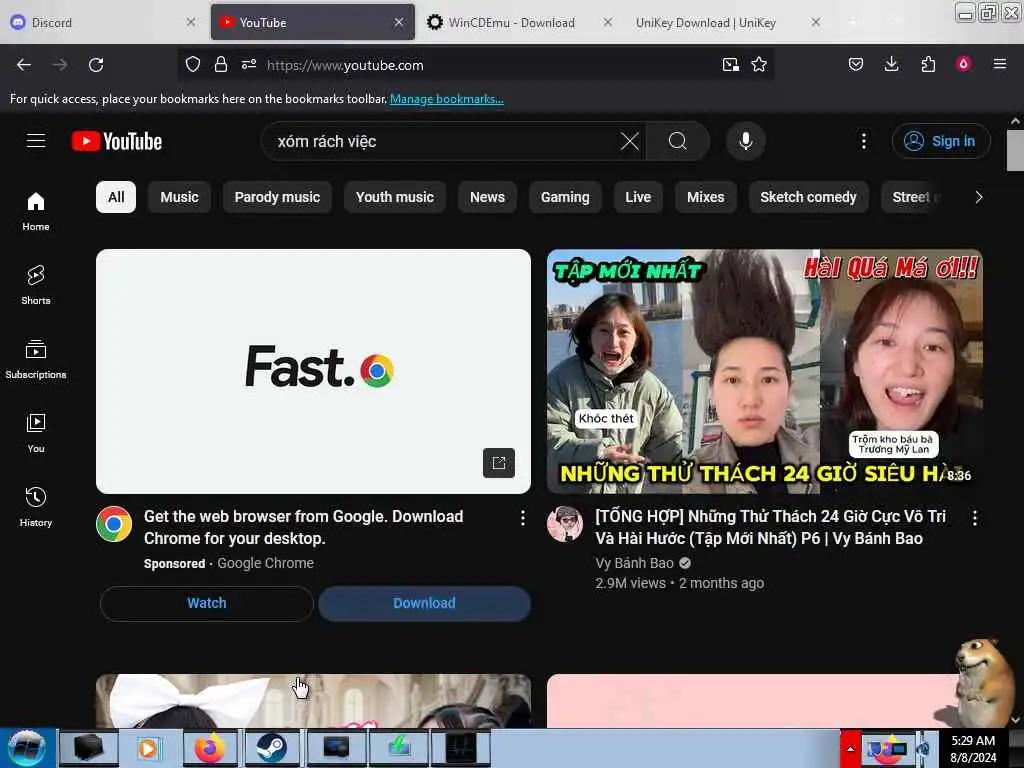Open the white bow video thumbnail
The image size is (1024, 768).
(x=313, y=701)
